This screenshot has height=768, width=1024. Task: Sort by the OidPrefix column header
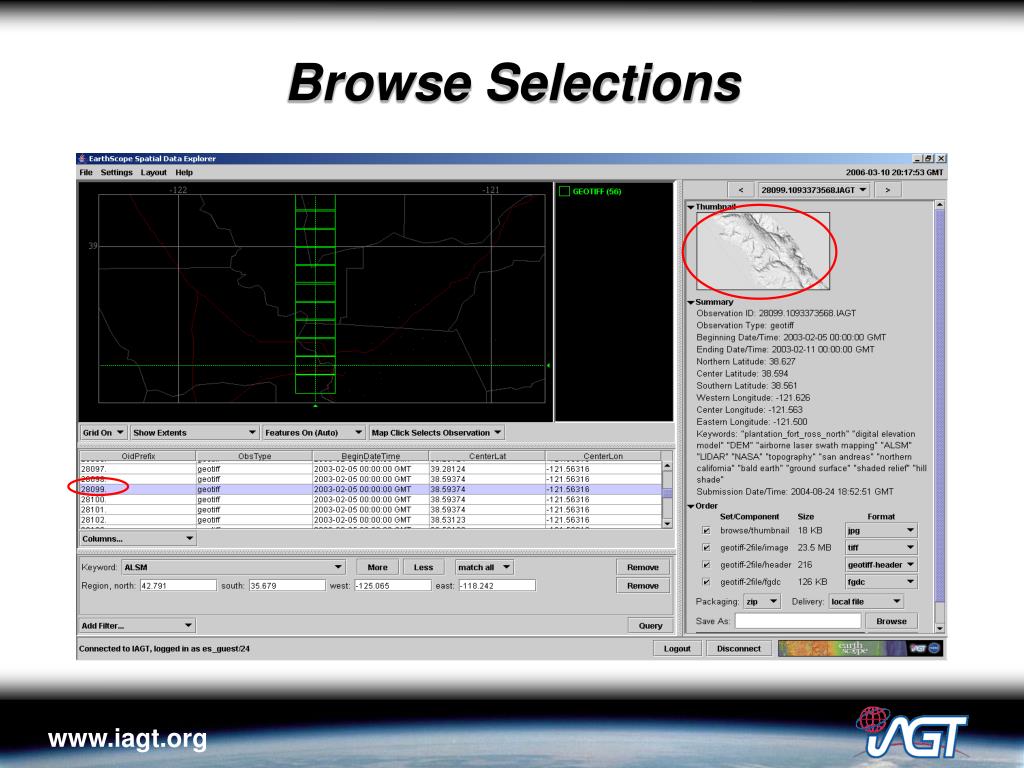[138, 456]
